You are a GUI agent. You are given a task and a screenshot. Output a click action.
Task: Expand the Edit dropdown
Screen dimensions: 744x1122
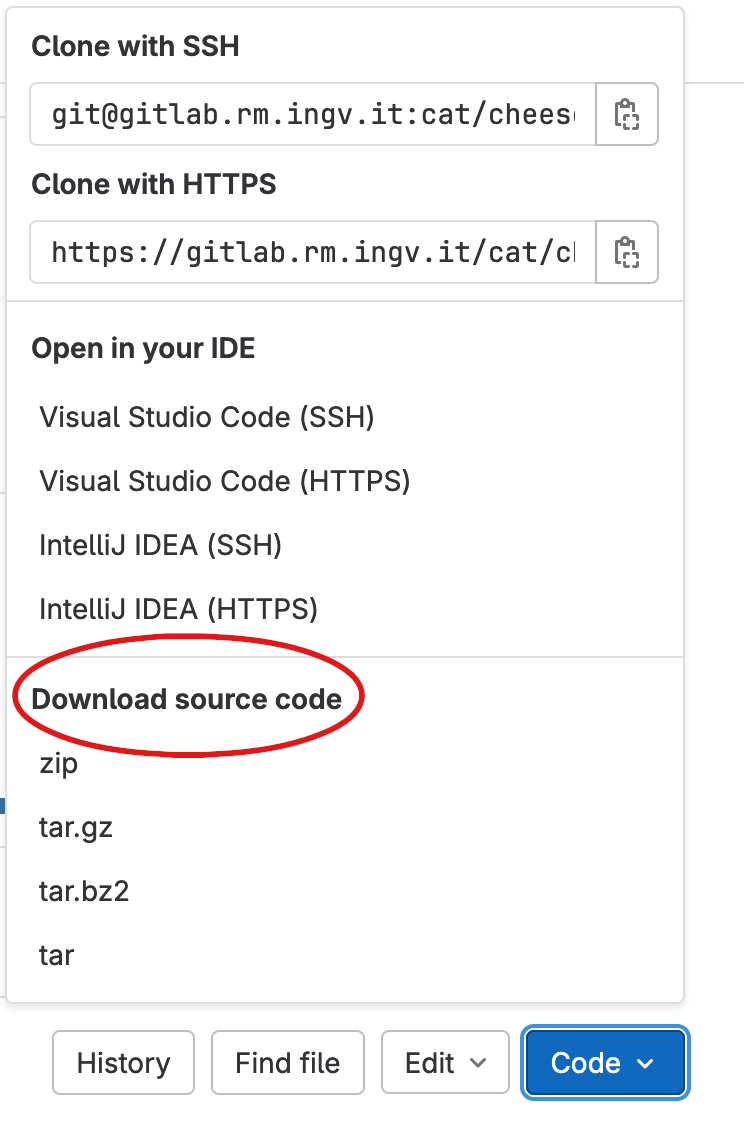[445, 1063]
